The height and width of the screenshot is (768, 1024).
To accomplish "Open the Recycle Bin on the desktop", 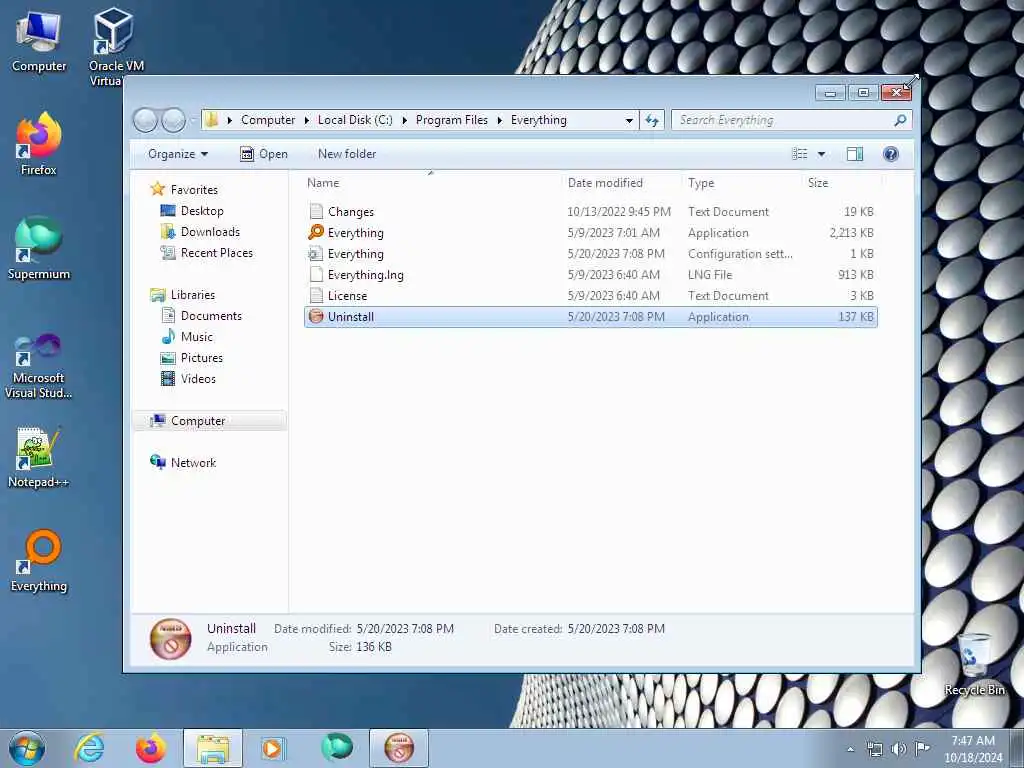I will 974,665.
